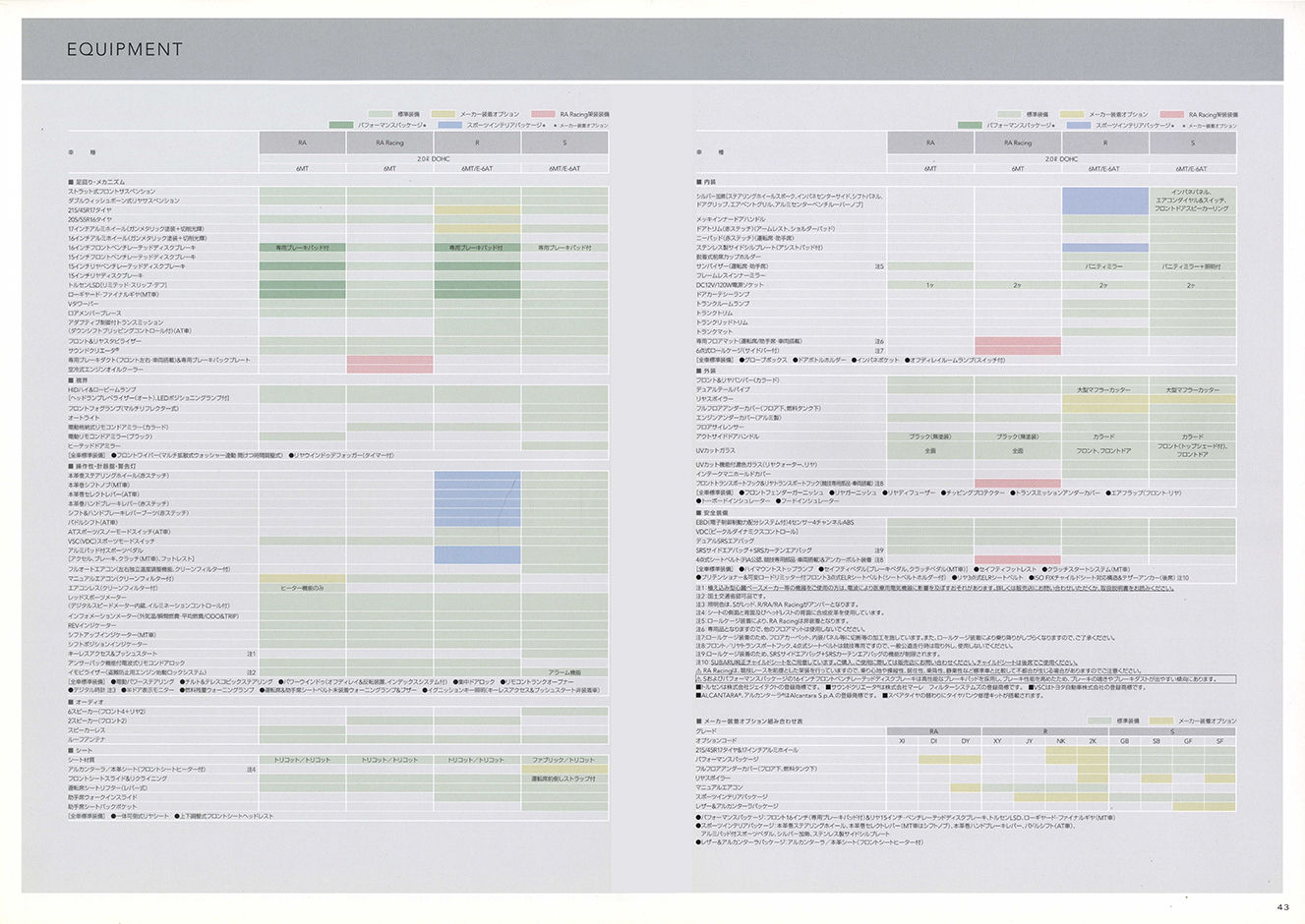Click row 'フロアサイレンサー'
The height and width of the screenshot is (924, 1305).
click(x=966, y=427)
